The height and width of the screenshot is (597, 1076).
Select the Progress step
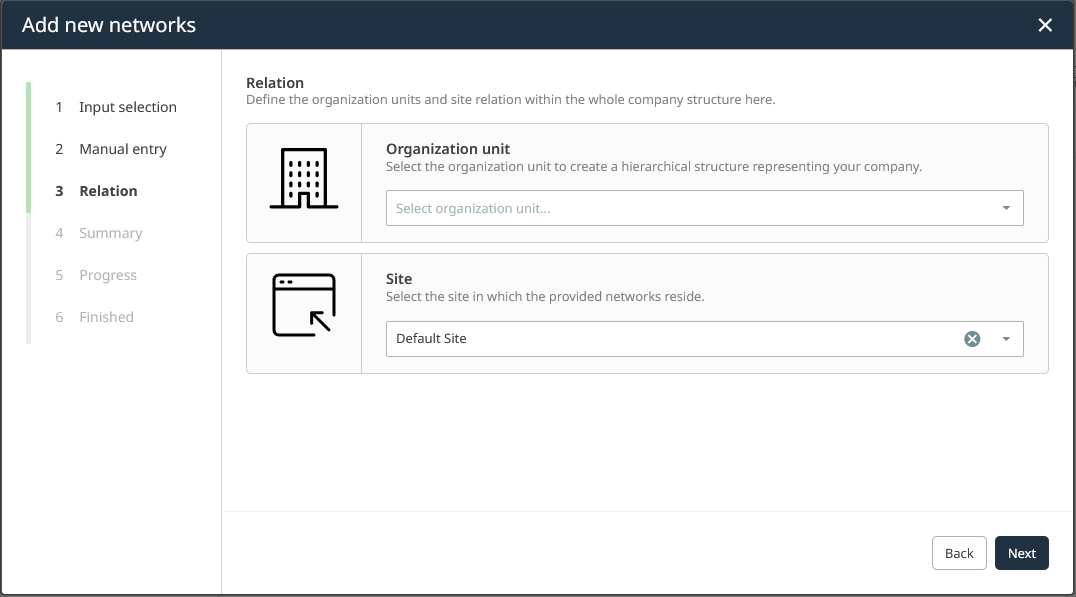pyautogui.click(x=107, y=275)
